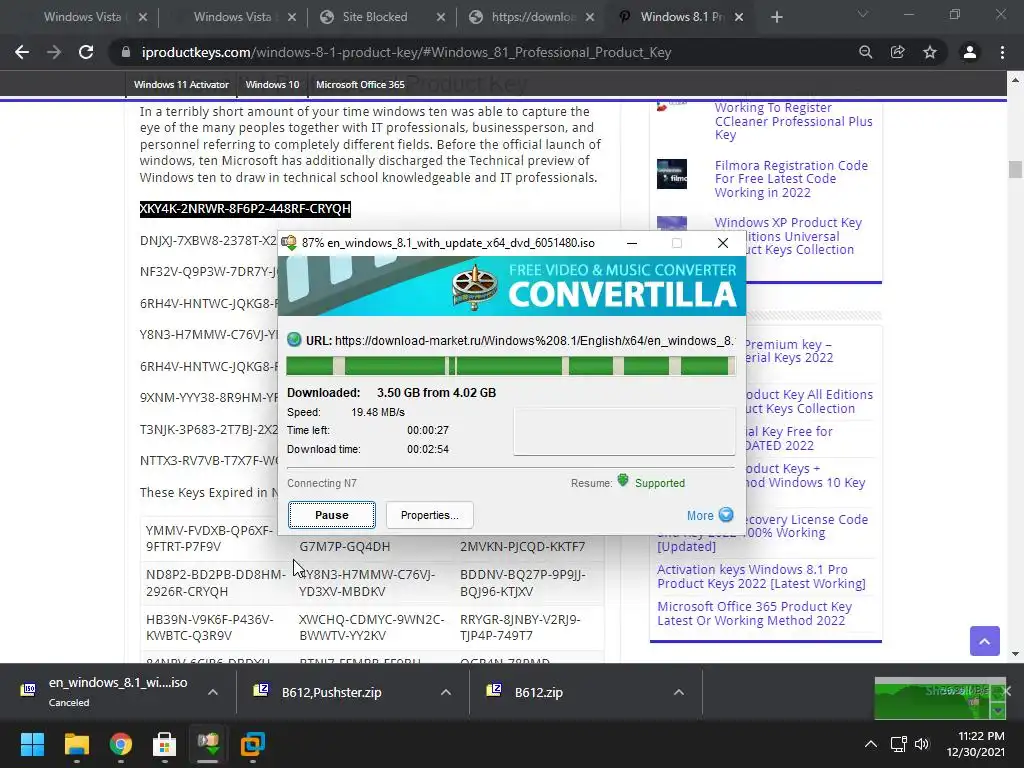
Task: Pause the ISO download
Action: click(332, 515)
